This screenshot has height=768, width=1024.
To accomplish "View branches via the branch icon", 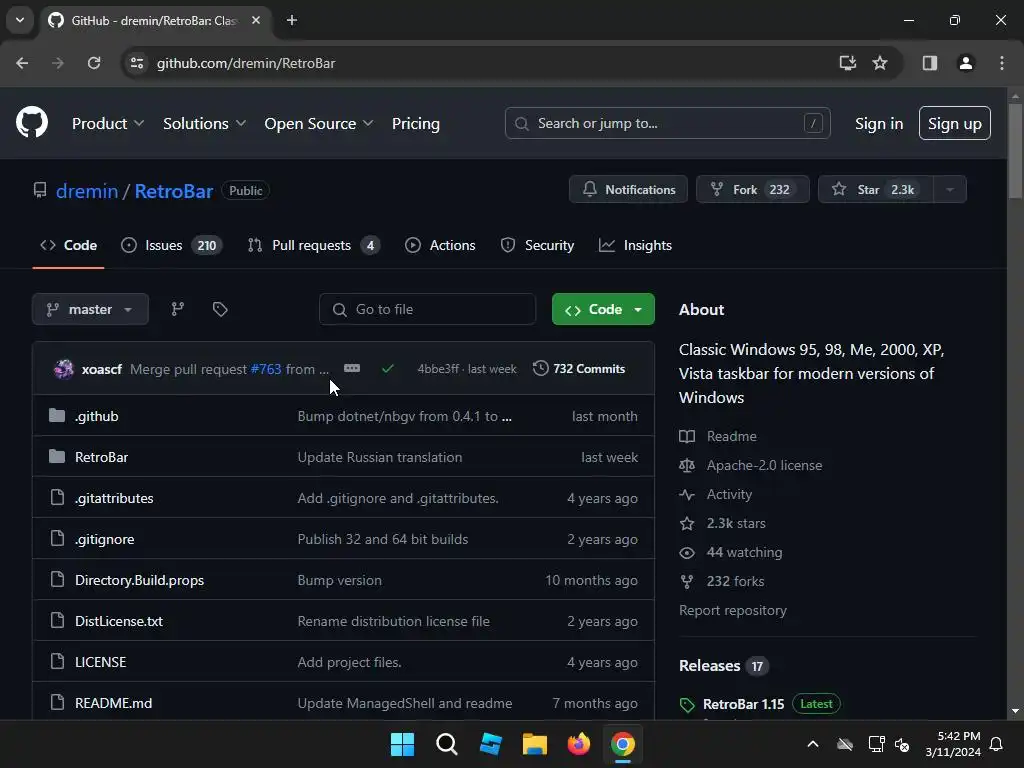I will [x=178, y=309].
